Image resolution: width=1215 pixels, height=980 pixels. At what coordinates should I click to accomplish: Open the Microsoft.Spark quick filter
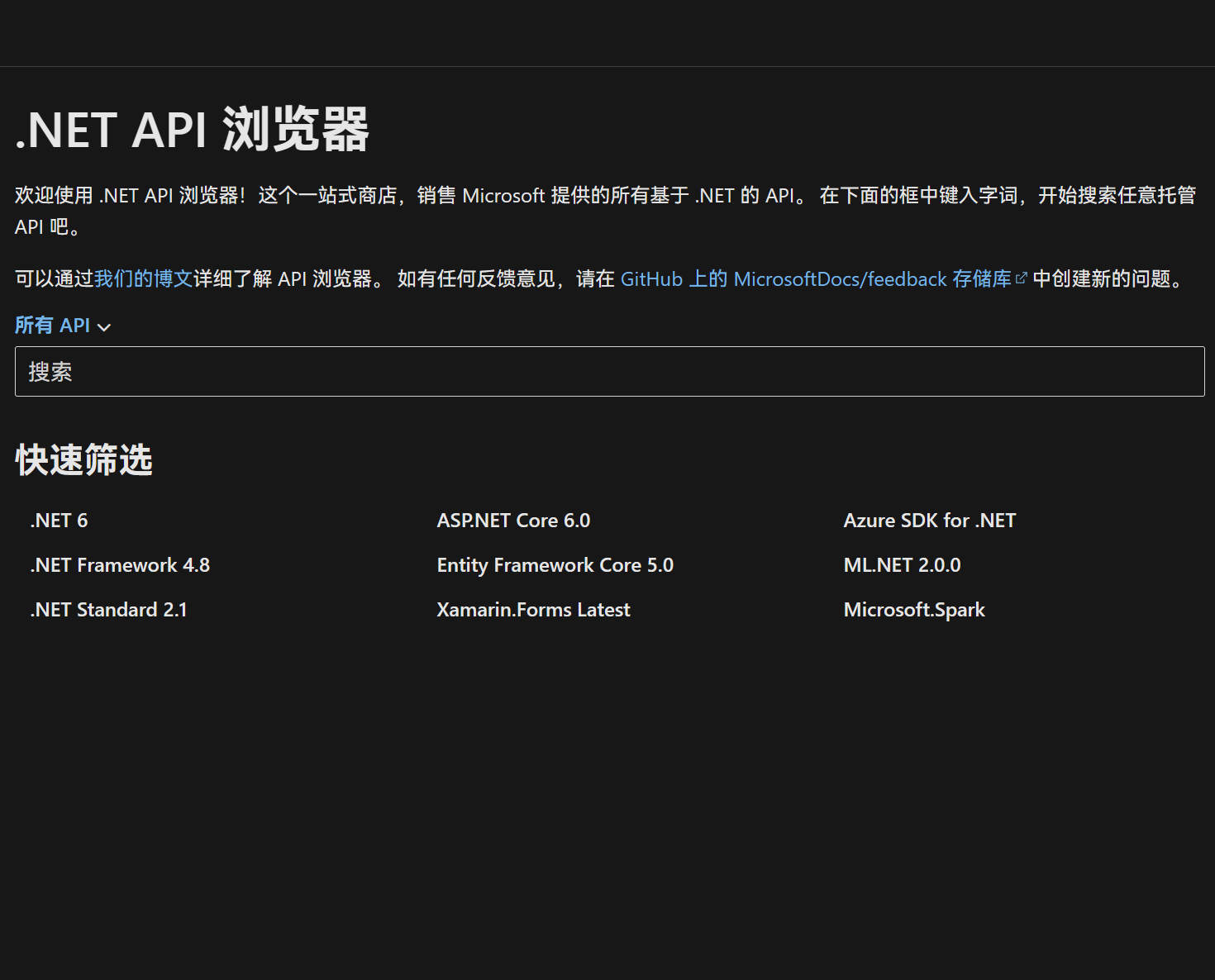pyautogui.click(x=914, y=610)
